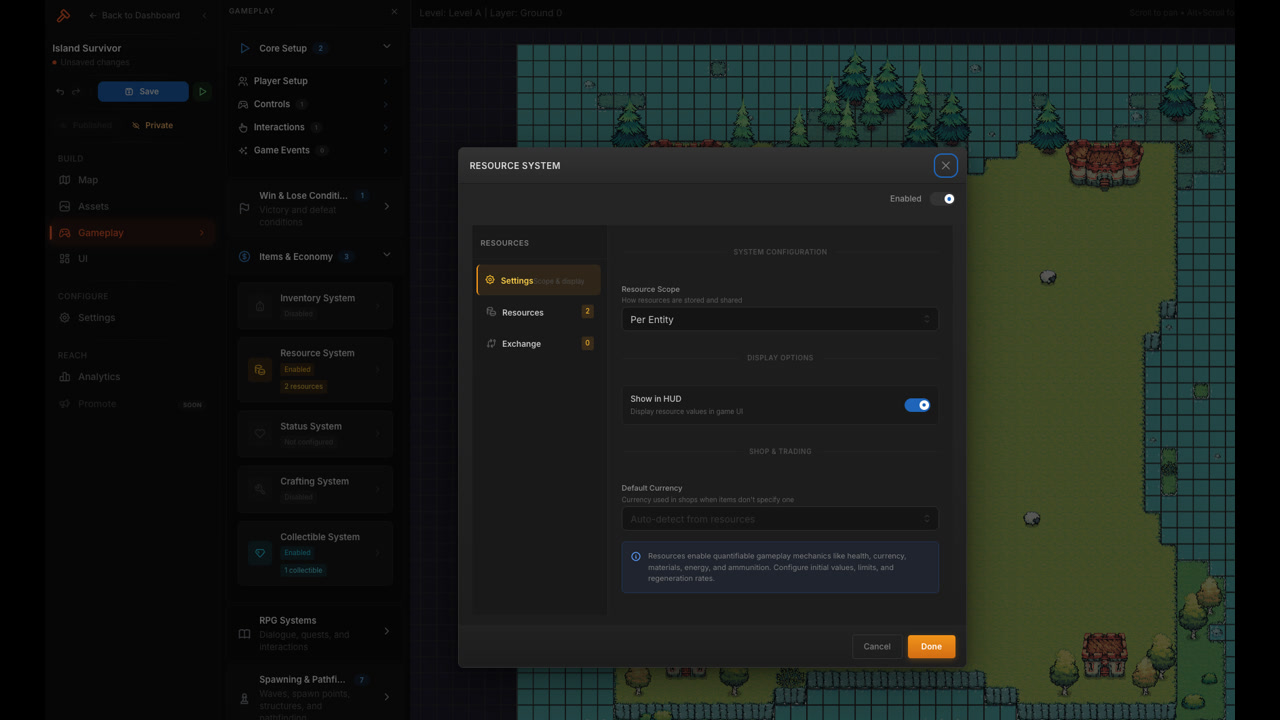Switch to the Resources tab
Image resolution: width=1280 pixels, height=720 pixels.
point(521,312)
